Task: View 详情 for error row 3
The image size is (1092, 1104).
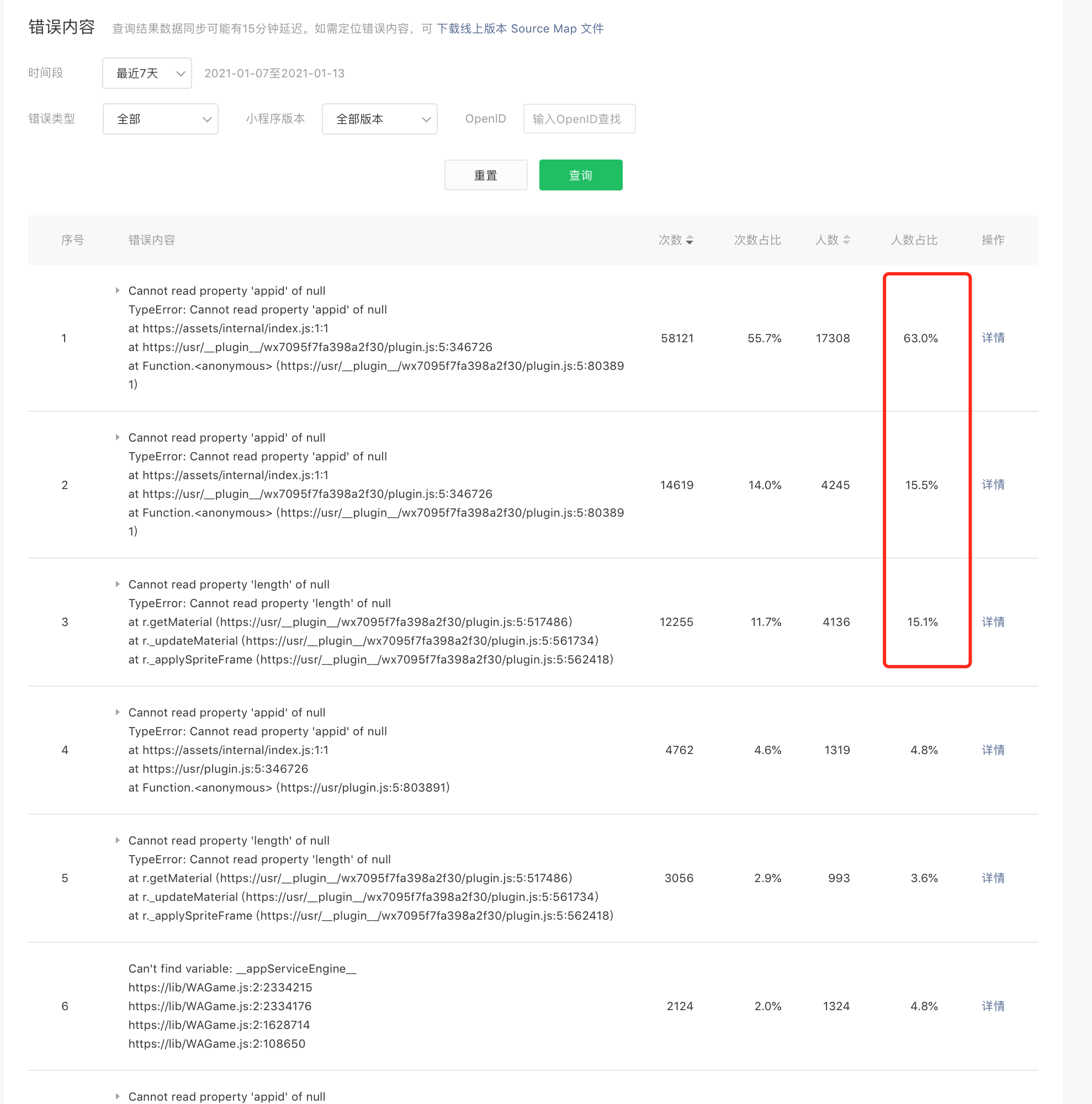Action: click(x=993, y=622)
